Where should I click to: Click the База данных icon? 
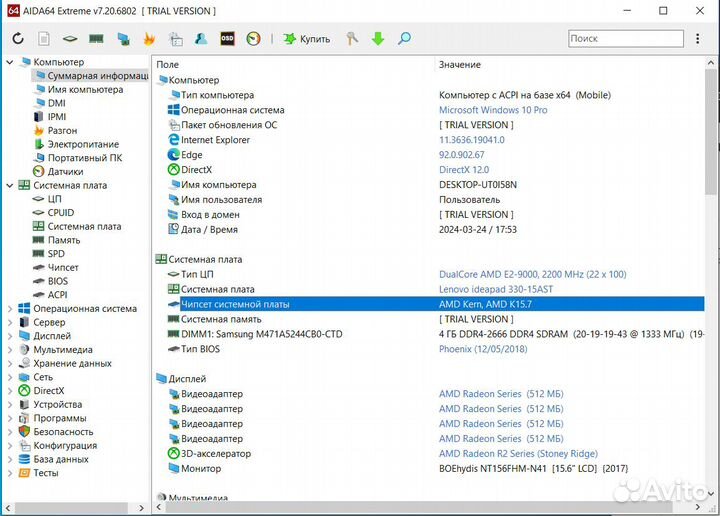click(x=24, y=460)
